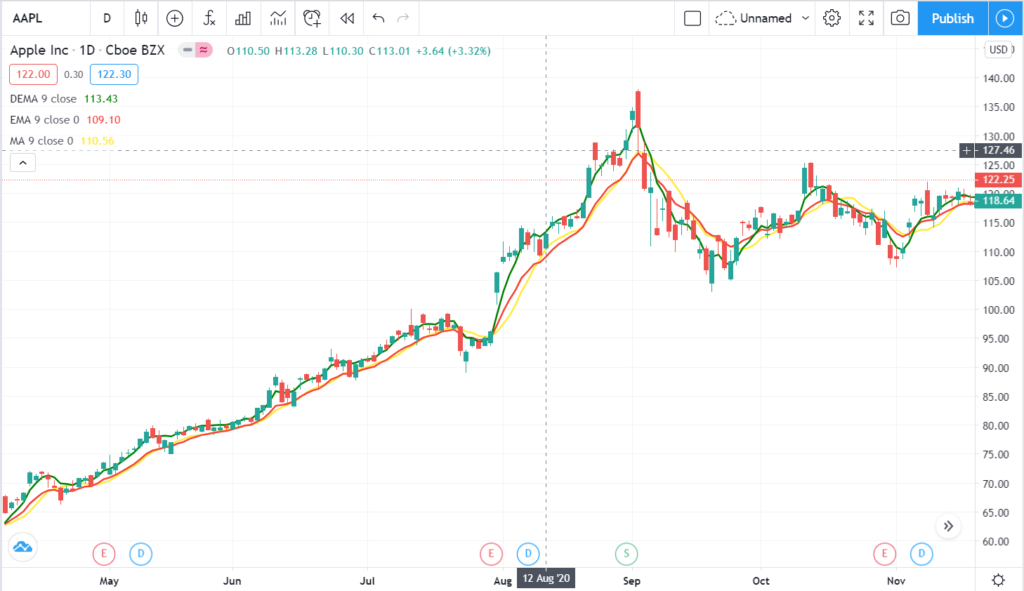Viewport: 1024px width, 591px height.
Task: Take a chart snapshot with the camera icon
Action: pyautogui.click(x=899, y=18)
